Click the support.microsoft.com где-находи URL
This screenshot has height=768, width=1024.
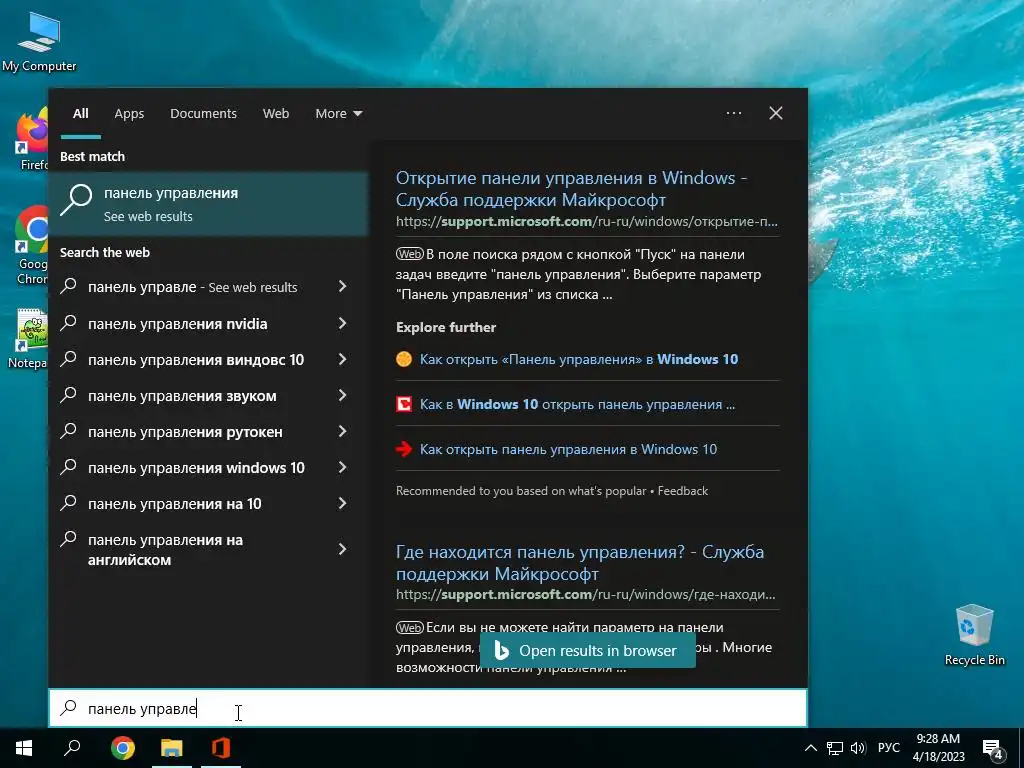(x=586, y=594)
